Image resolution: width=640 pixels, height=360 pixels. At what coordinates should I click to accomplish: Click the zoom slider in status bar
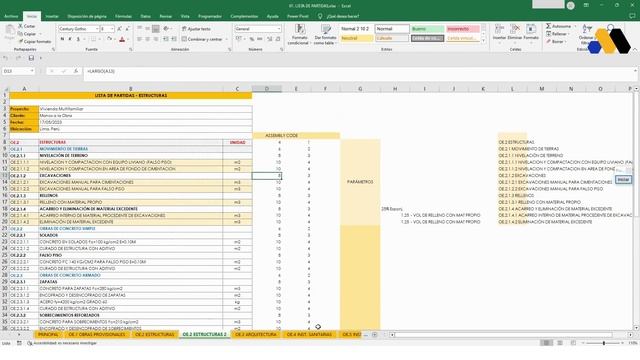tap(604, 343)
